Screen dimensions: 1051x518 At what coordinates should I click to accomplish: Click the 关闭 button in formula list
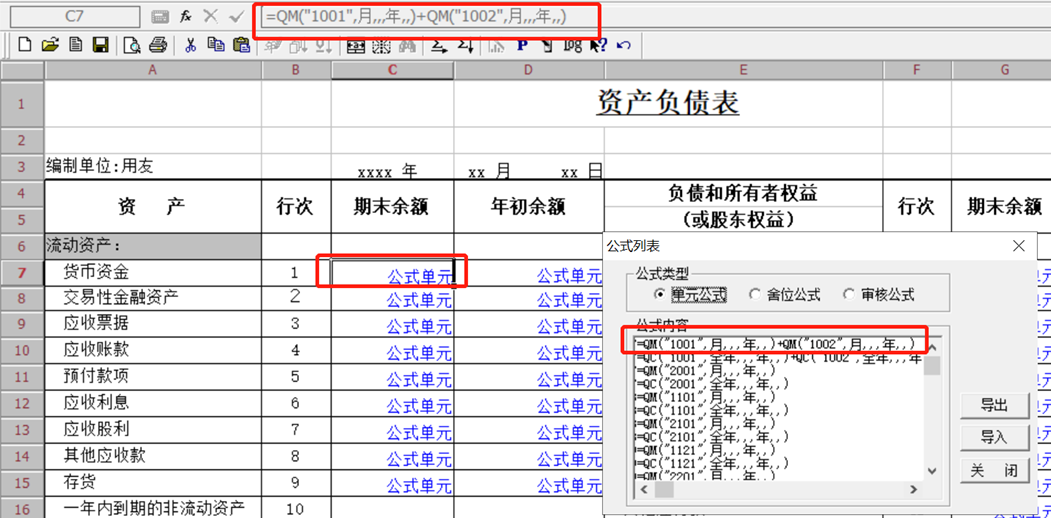coord(994,470)
